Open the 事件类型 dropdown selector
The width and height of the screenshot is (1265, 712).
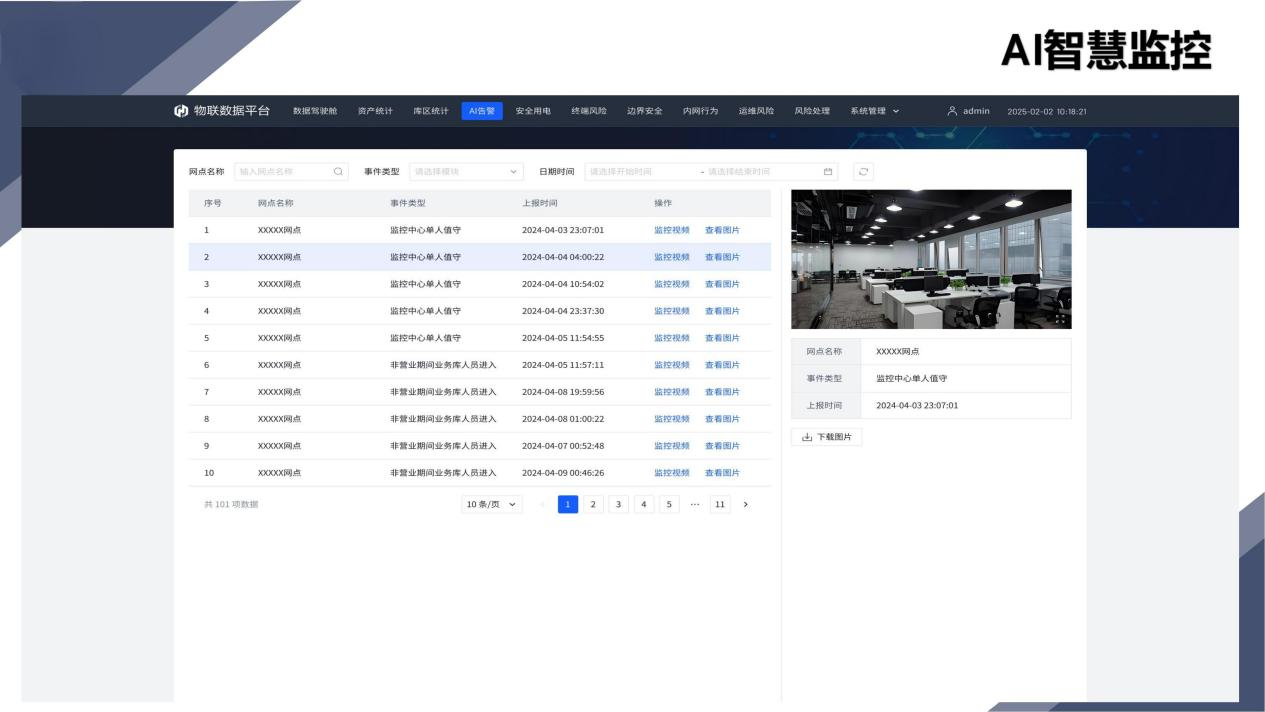466,171
